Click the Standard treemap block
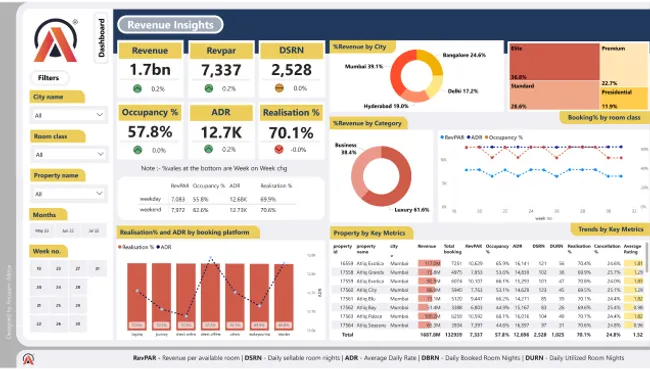The image size is (650, 369). pyautogui.click(x=555, y=95)
